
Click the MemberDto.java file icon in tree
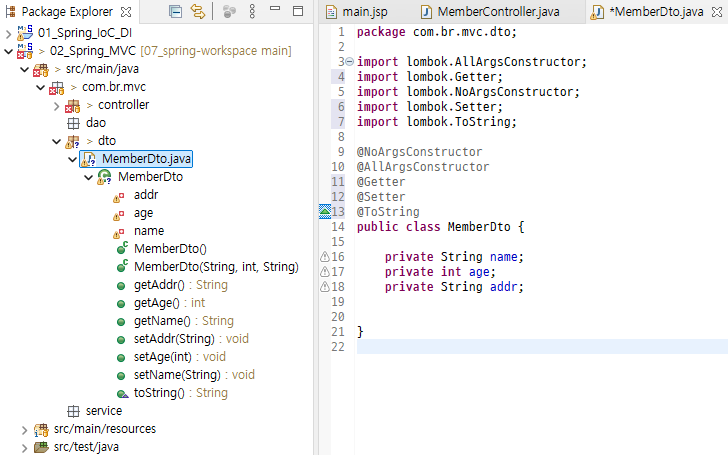pos(88,159)
